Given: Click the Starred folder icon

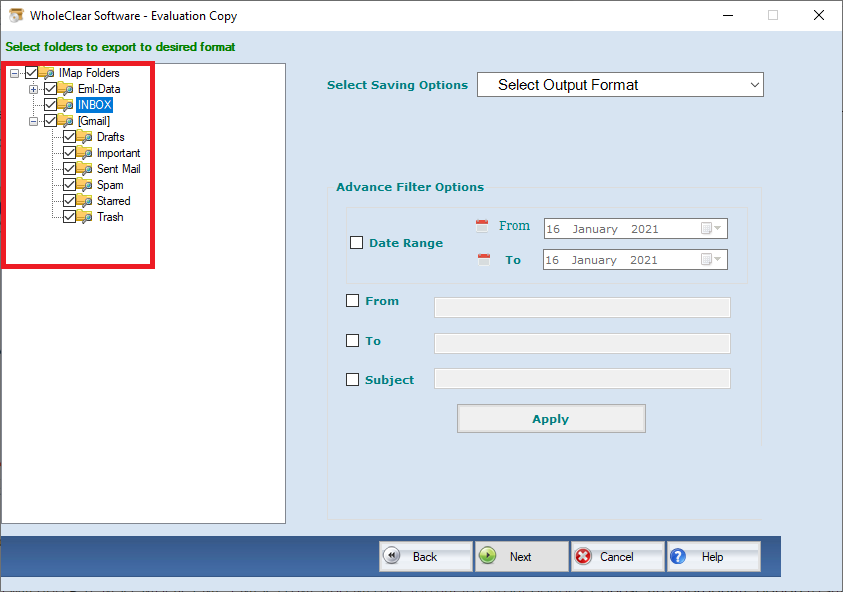Looking at the screenshot, I should (x=84, y=201).
